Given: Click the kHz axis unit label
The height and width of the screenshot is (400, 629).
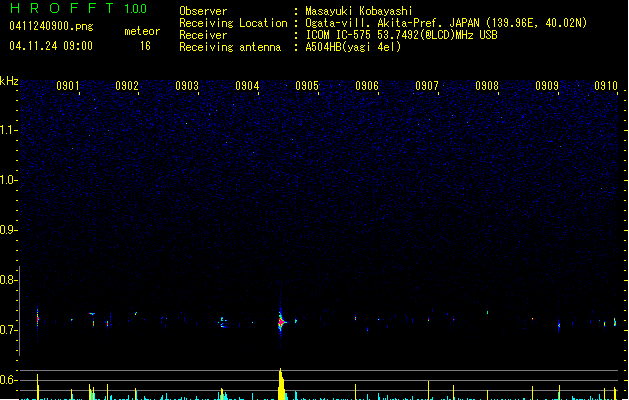Looking at the screenshot, I should pyautogui.click(x=9, y=81).
